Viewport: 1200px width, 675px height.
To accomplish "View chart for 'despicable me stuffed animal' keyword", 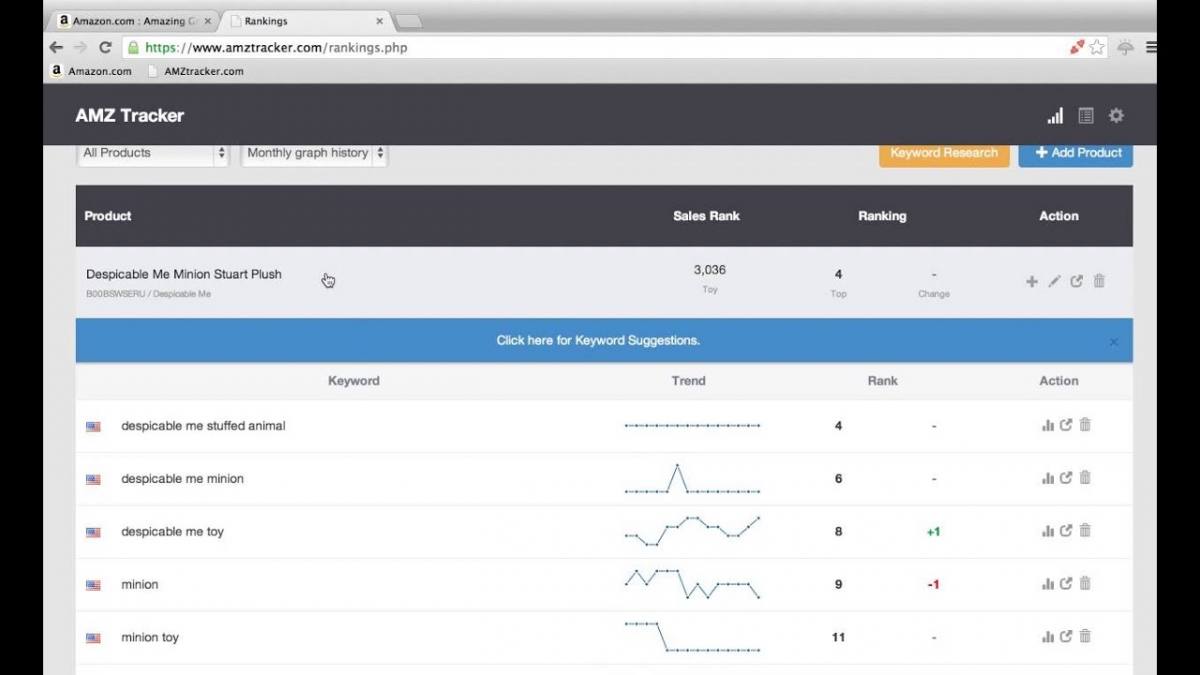I will pyautogui.click(x=1048, y=425).
